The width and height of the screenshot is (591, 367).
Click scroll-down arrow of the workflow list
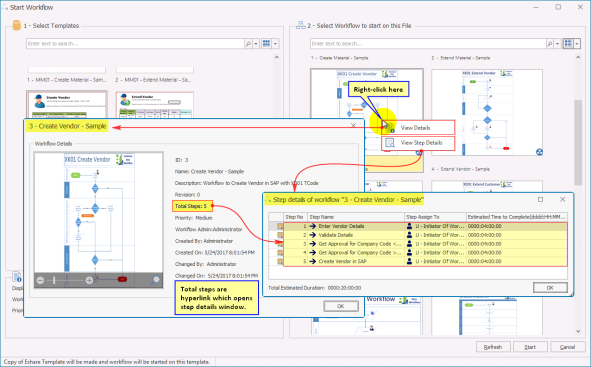pyautogui.click(x=578, y=331)
